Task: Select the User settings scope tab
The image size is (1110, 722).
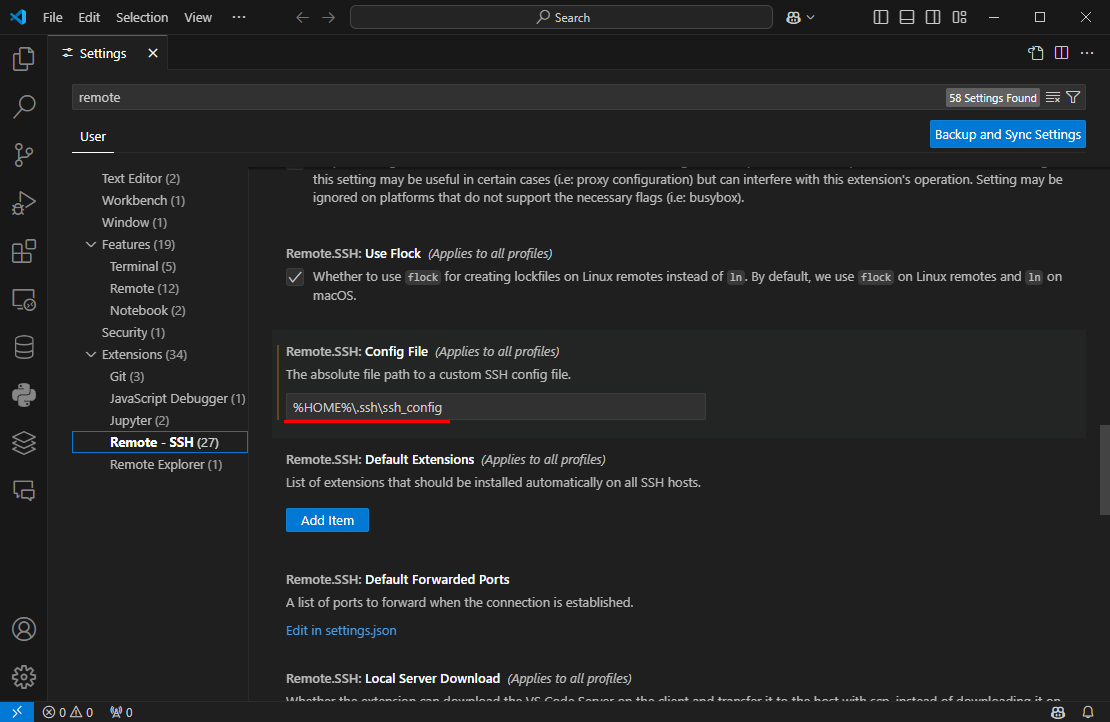Action: click(93, 137)
